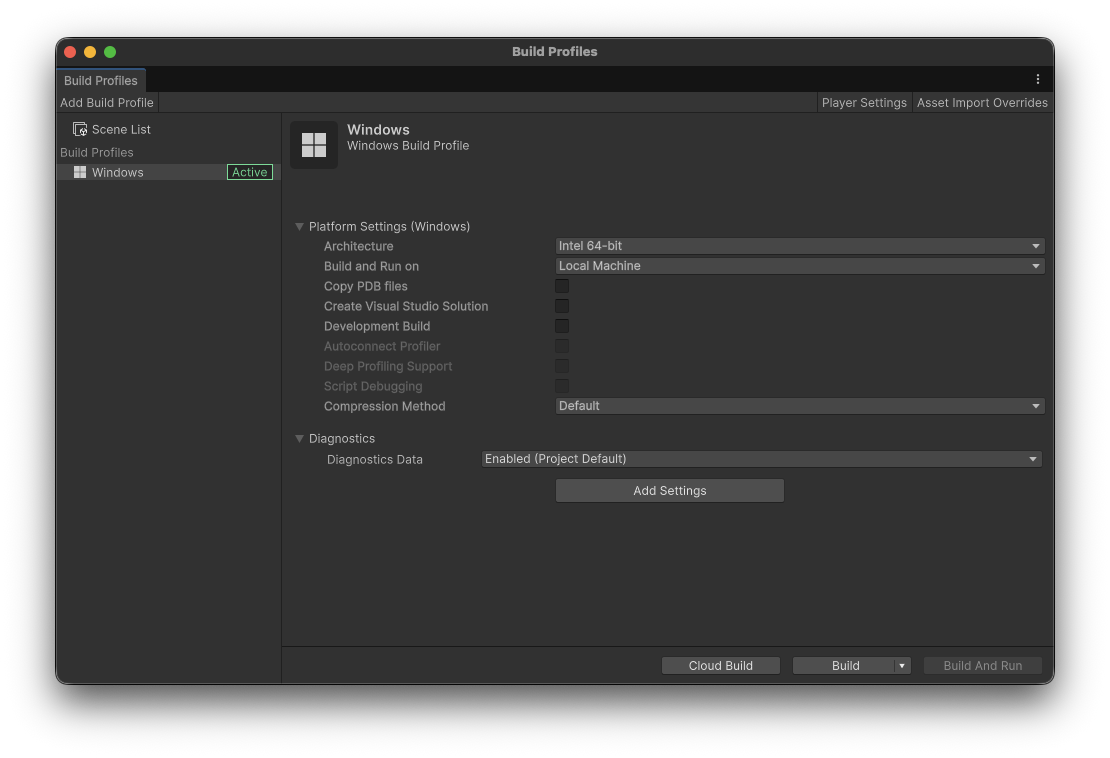Open the three-dot window options menu

coord(1038,79)
